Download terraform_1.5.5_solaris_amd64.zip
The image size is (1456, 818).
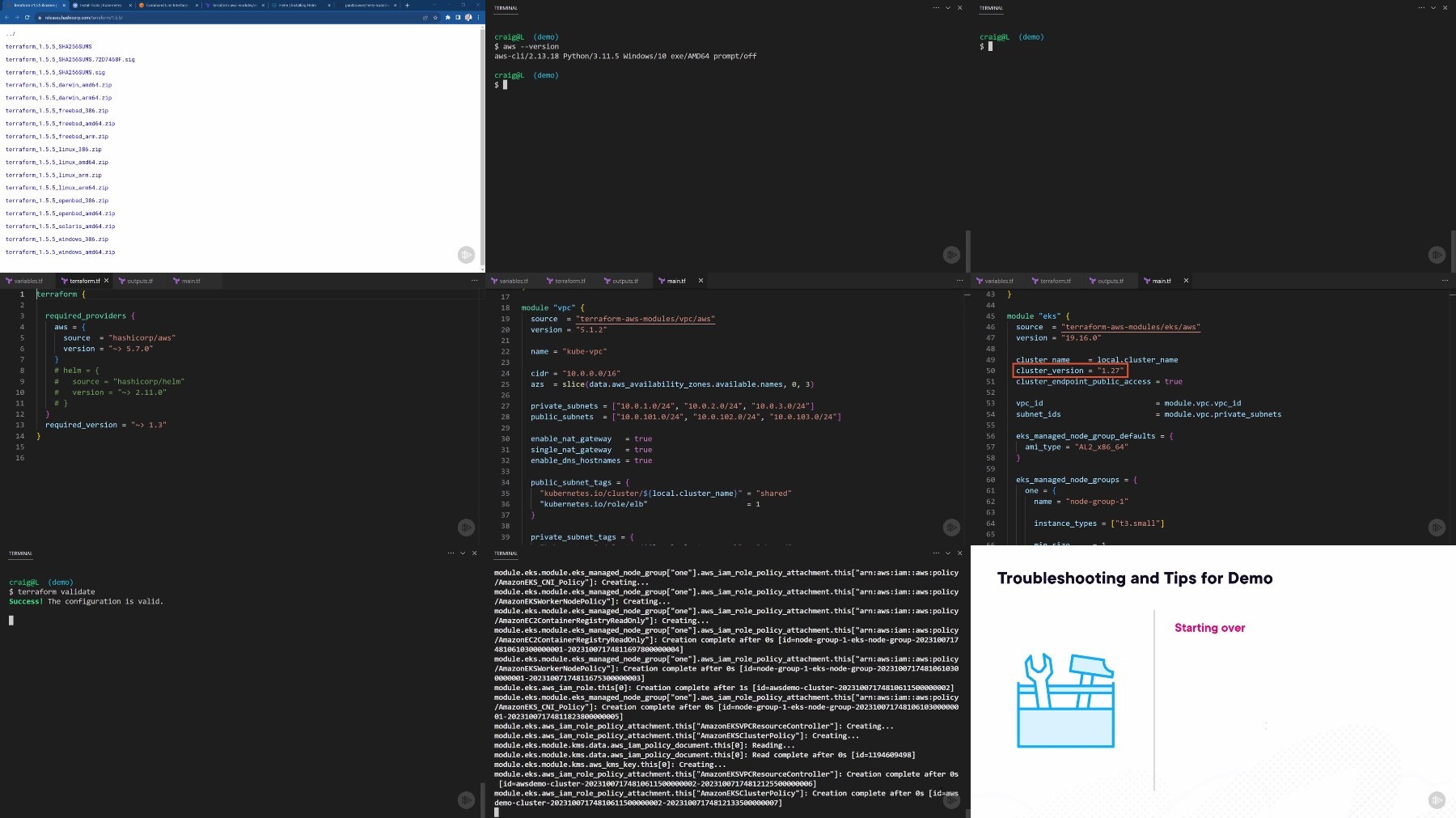click(x=60, y=227)
